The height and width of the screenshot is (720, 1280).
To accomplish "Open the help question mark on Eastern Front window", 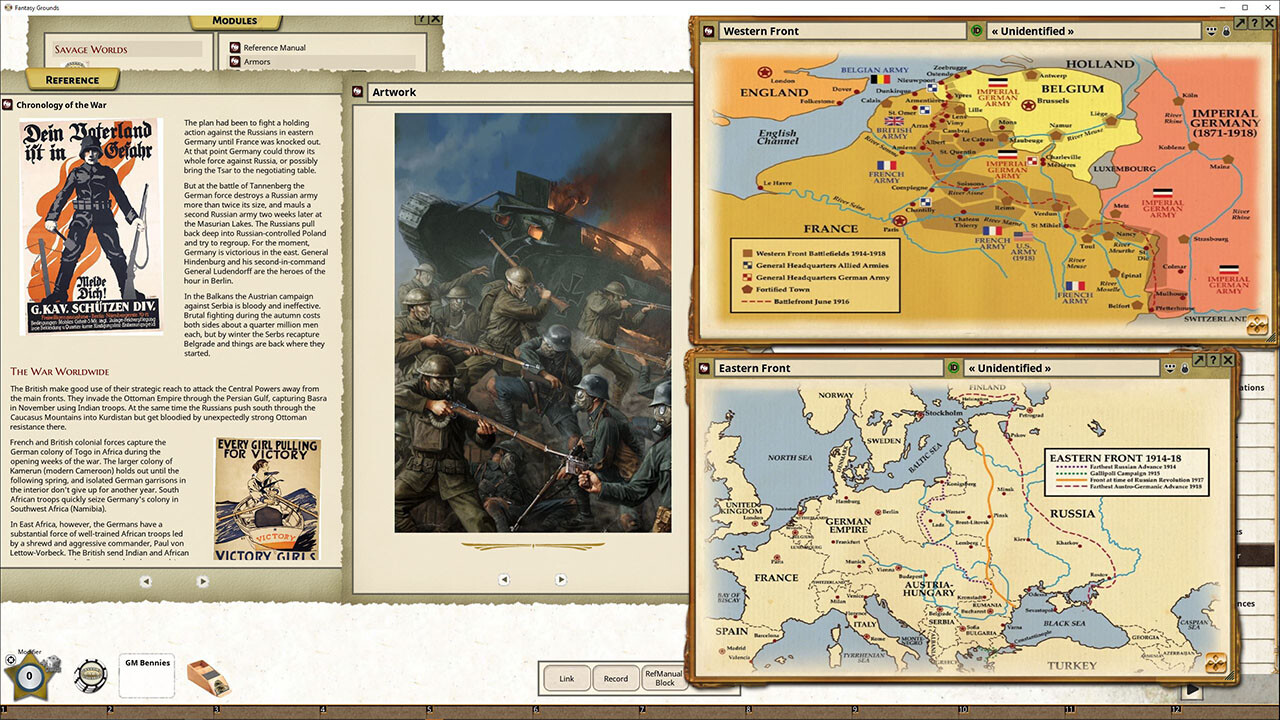I will 1212,360.
